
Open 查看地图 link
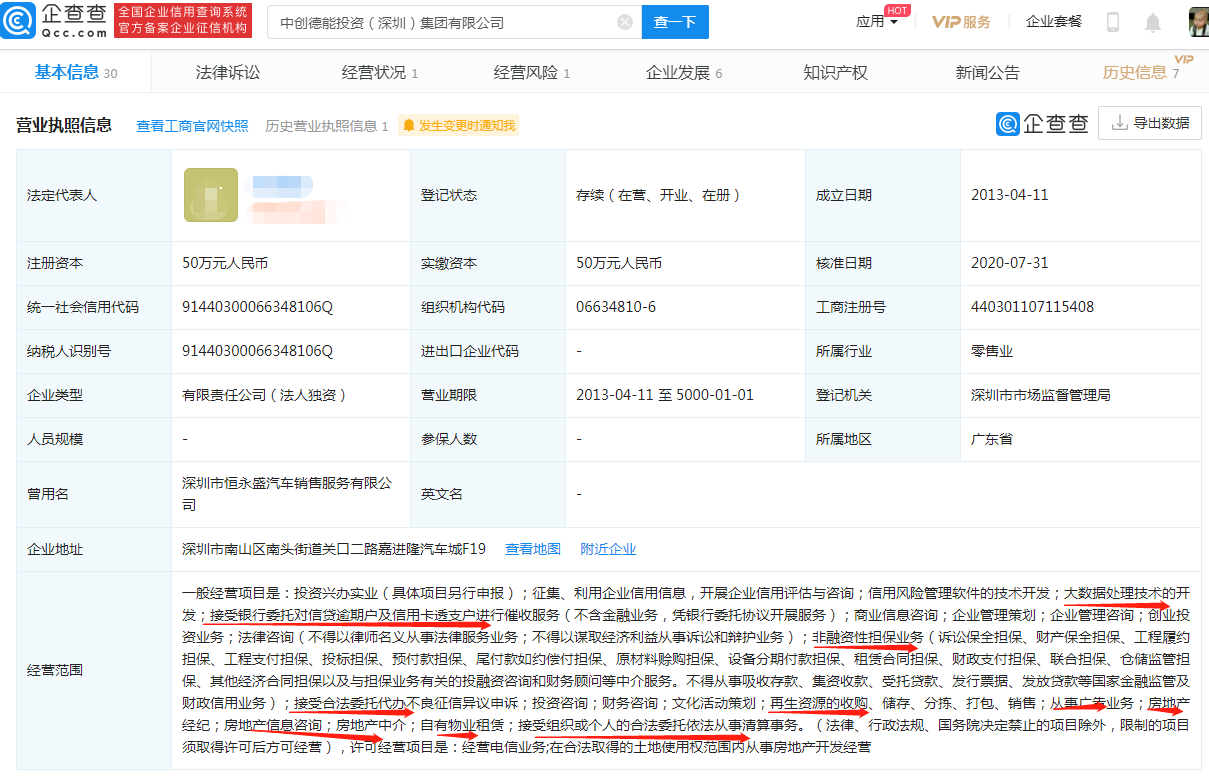tap(533, 549)
